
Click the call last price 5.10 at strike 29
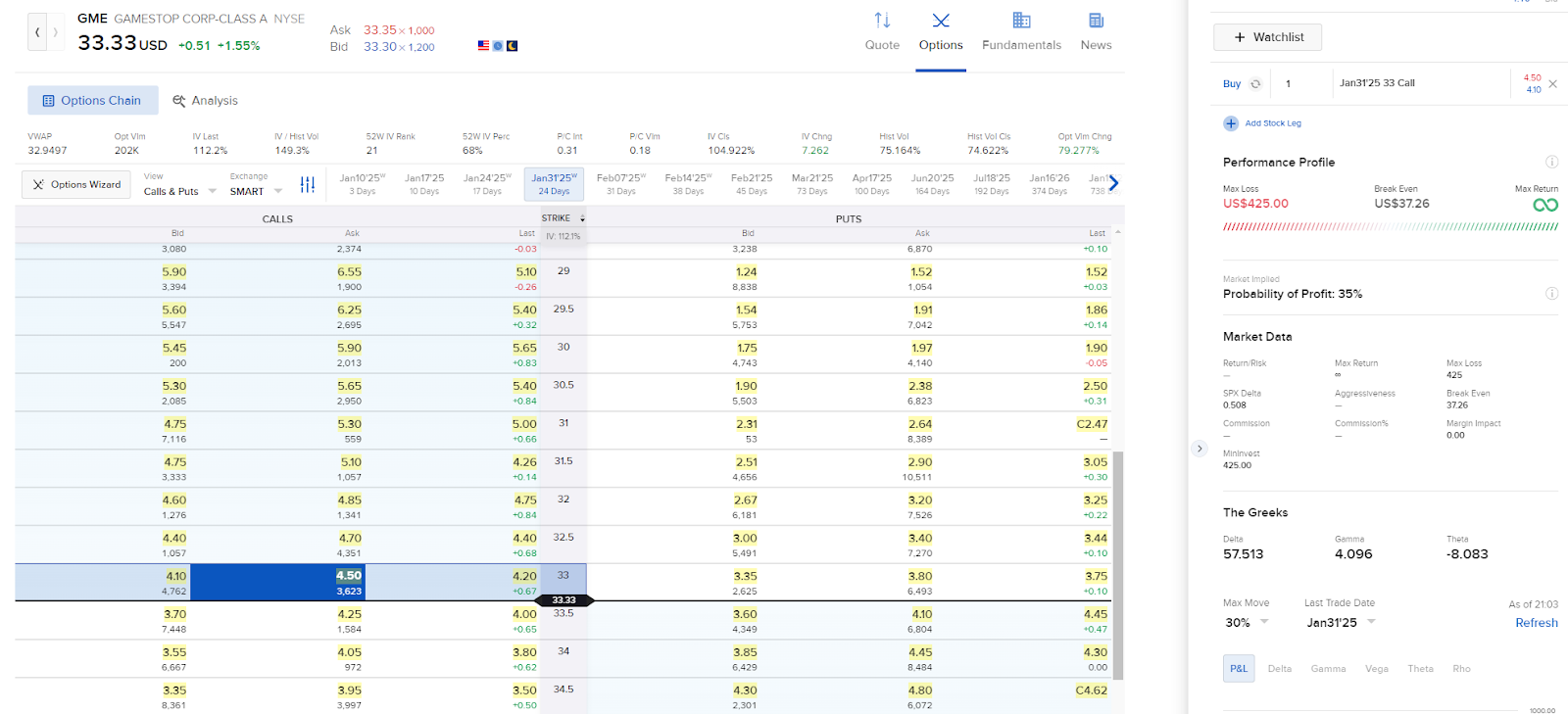[x=526, y=272]
